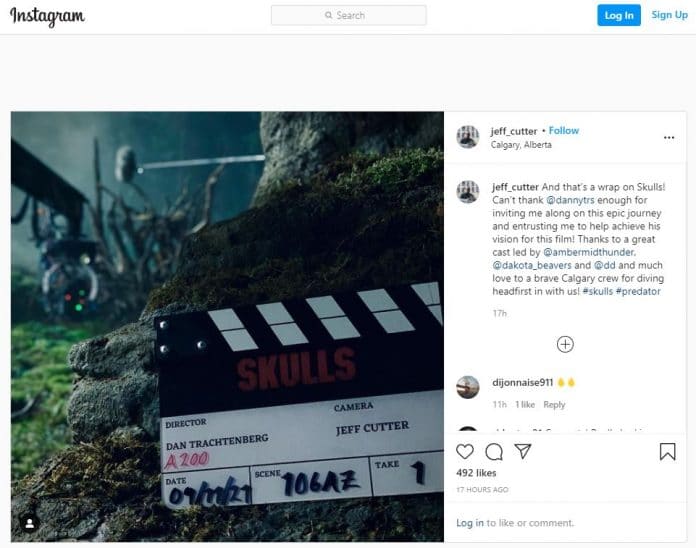The width and height of the screenshot is (696, 548).
Task: Open jeff_cutter username in the caption
Action: pyautogui.click(x=515, y=187)
